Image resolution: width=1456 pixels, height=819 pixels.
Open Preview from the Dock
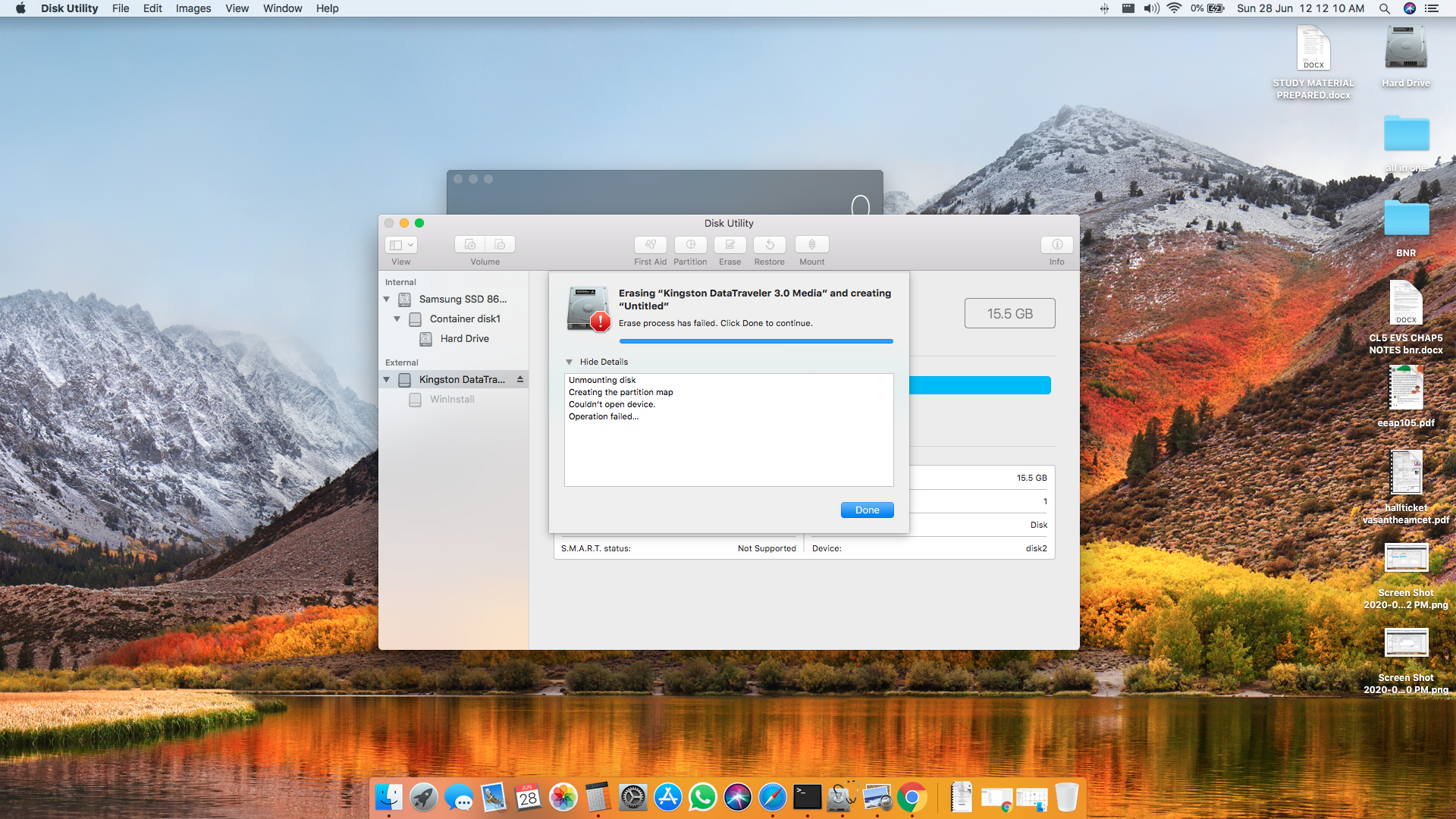coord(877,797)
